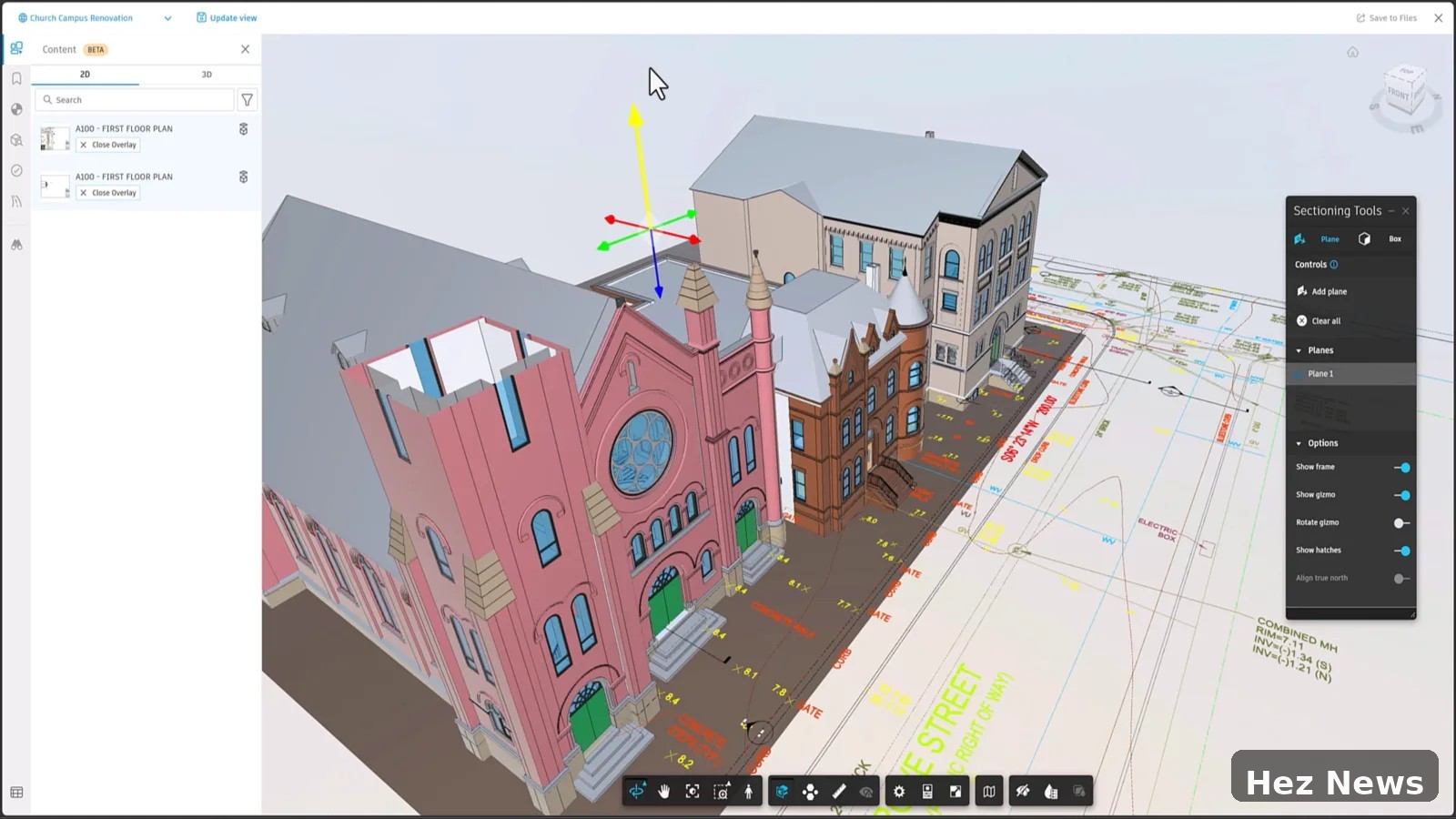Click Clear all
The height and width of the screenshot is (819, 1456).
tap(1319, 321)
